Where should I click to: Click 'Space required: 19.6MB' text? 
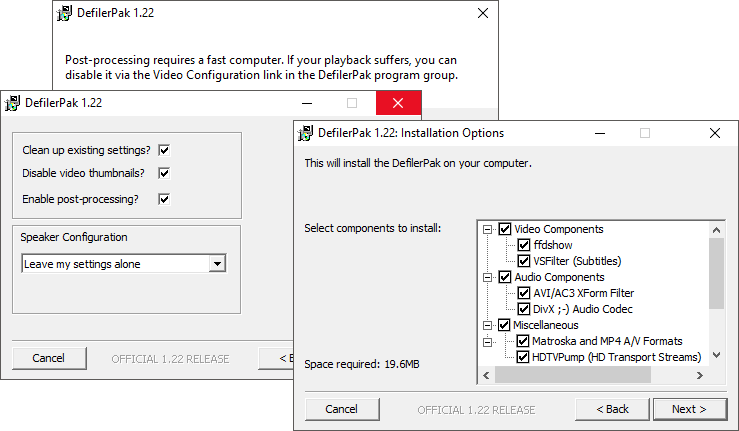click(x=362, y=365)
